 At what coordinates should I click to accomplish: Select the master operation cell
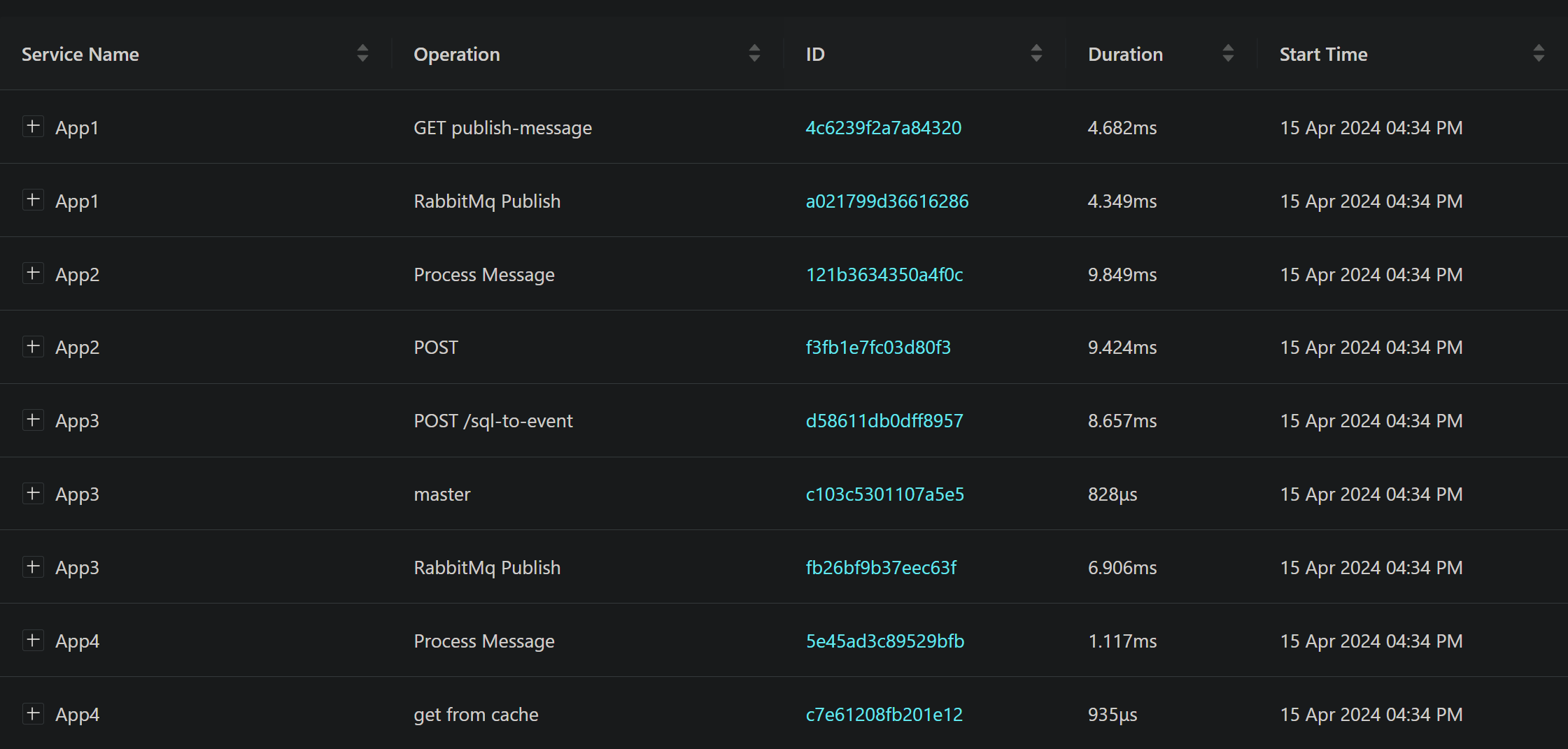(442, 494)
